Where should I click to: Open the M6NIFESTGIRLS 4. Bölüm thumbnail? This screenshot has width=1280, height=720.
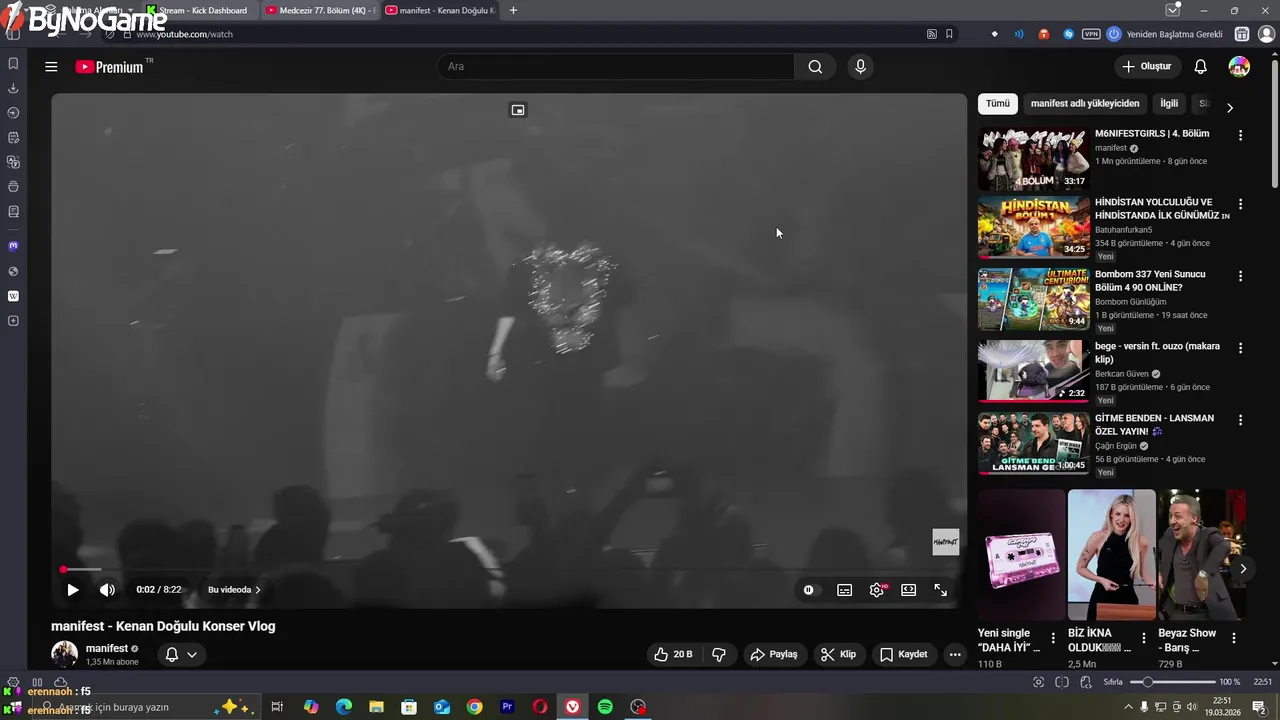(1033, 159)
